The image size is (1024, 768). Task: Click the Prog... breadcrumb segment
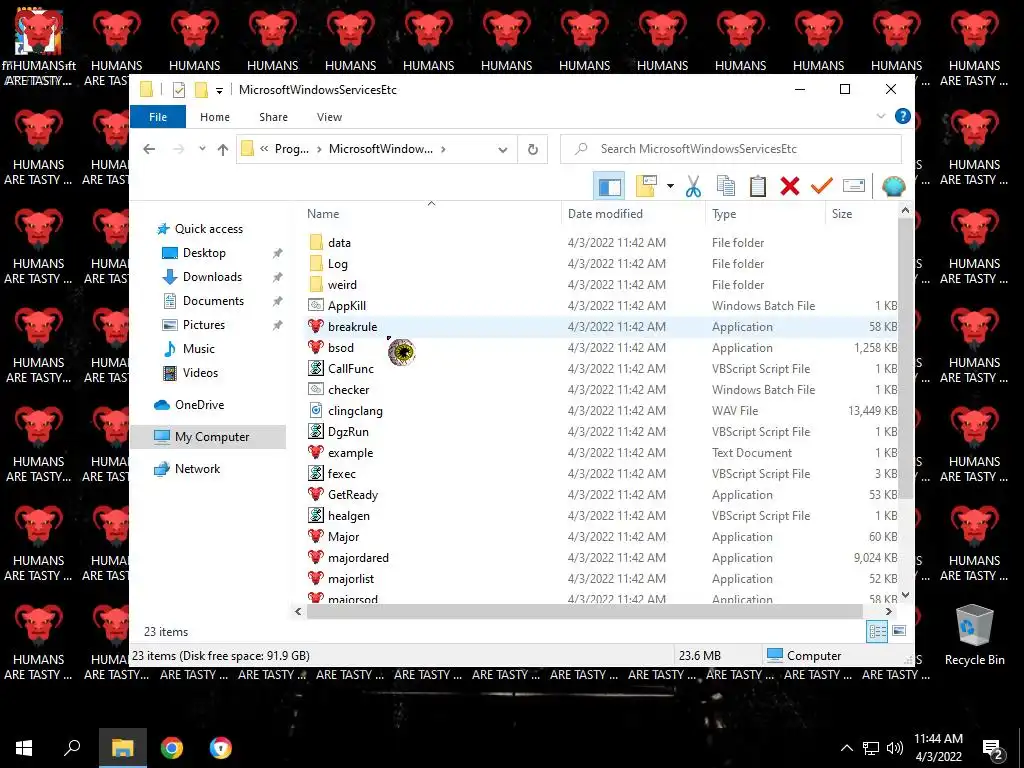pos(292,149)
